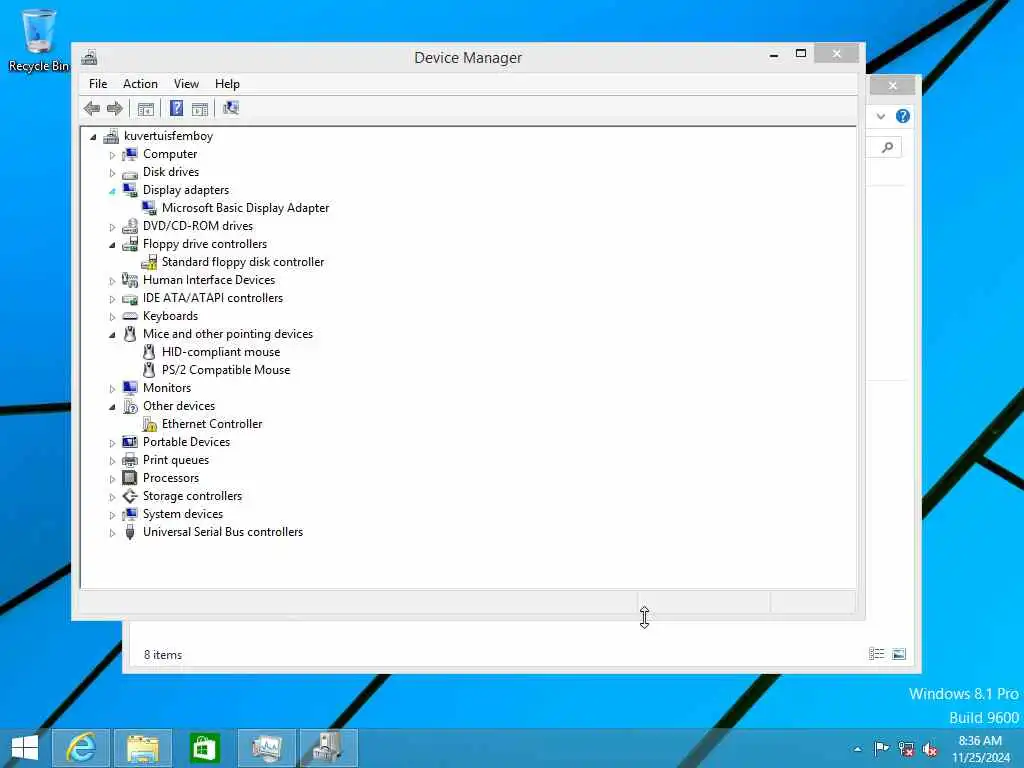Select the Portable Devices label
The width and height of the screenshot is (1024, 768).
point(186,442)
